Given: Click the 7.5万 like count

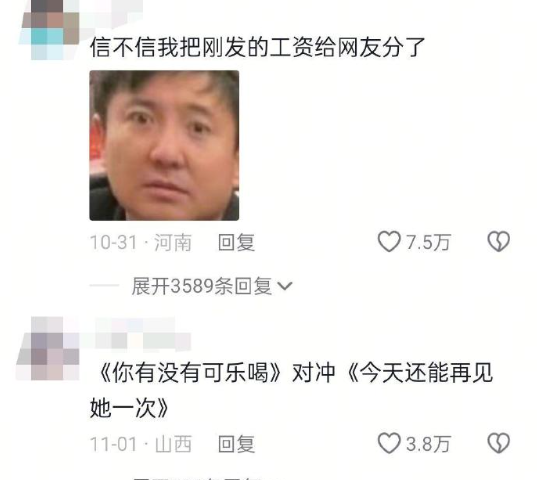Looking at the screenshot, I should coord(428,242).
